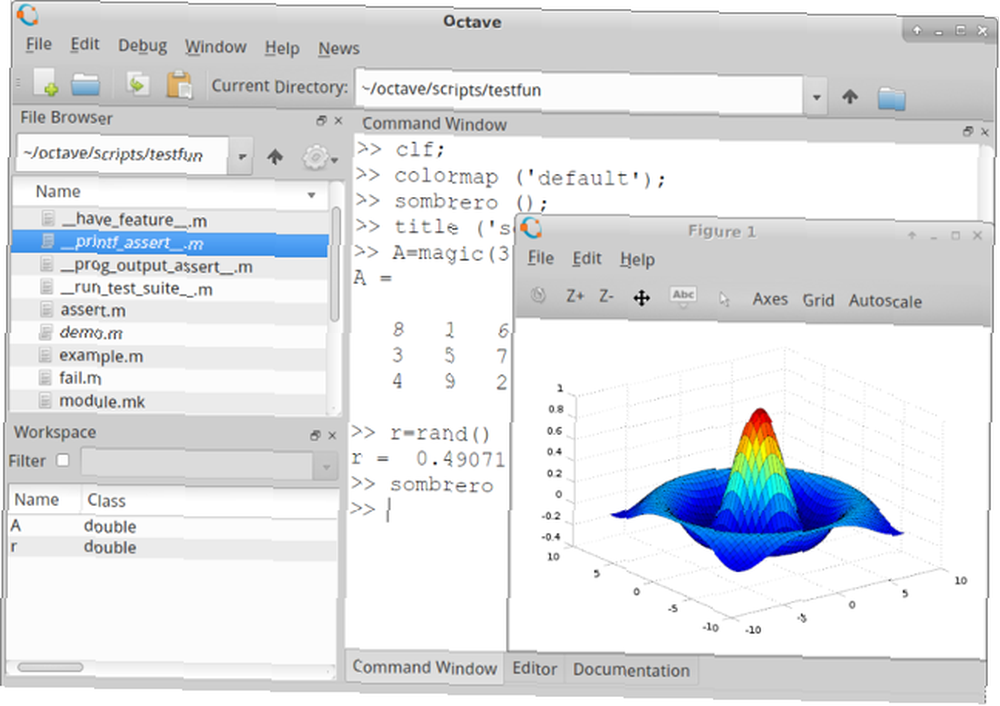Viewport: 1000px width, 706px height.
Task: Click Autoscale in Figure 1 toolbar
Action: pos(885,301)
